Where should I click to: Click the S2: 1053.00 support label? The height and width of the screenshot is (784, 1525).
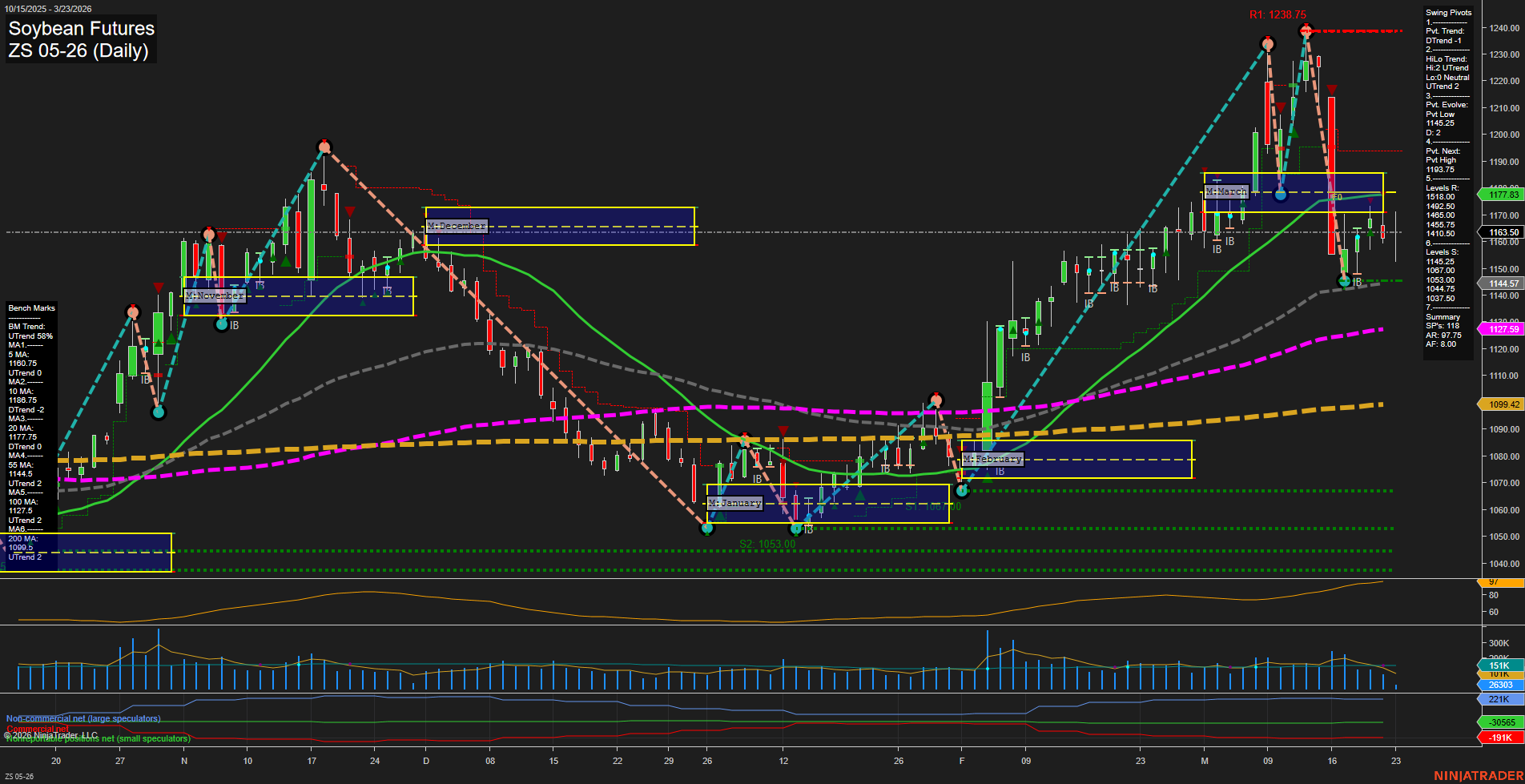click(767, 543)
